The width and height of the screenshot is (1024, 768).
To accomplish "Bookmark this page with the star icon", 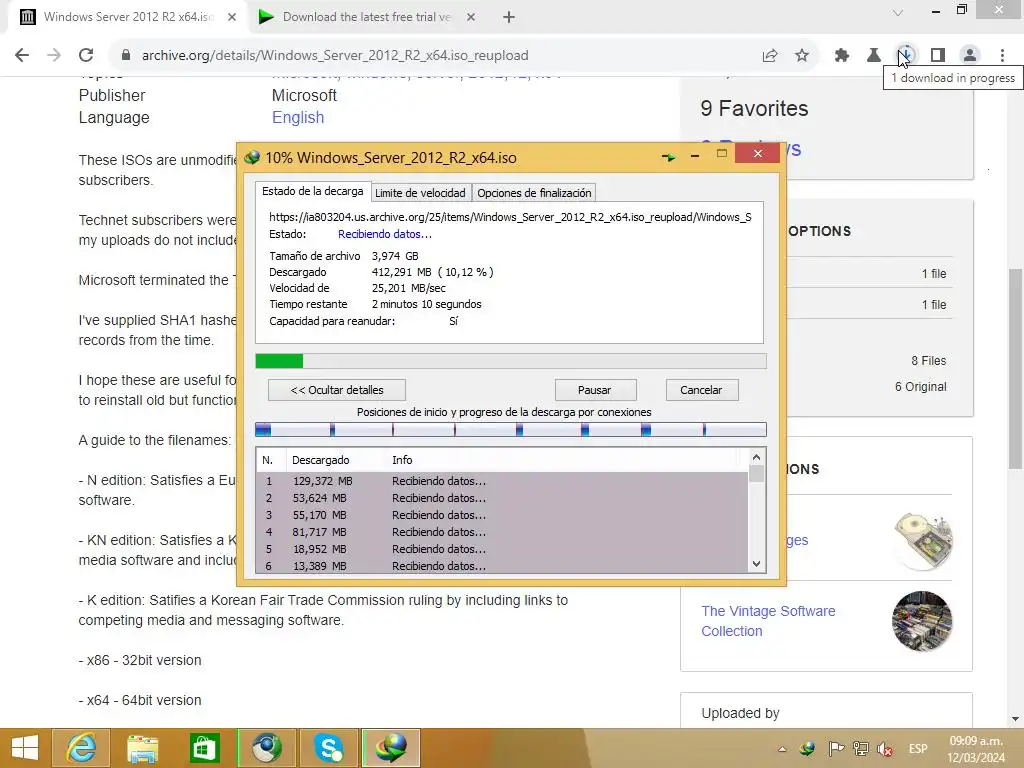I will point(802,56).
